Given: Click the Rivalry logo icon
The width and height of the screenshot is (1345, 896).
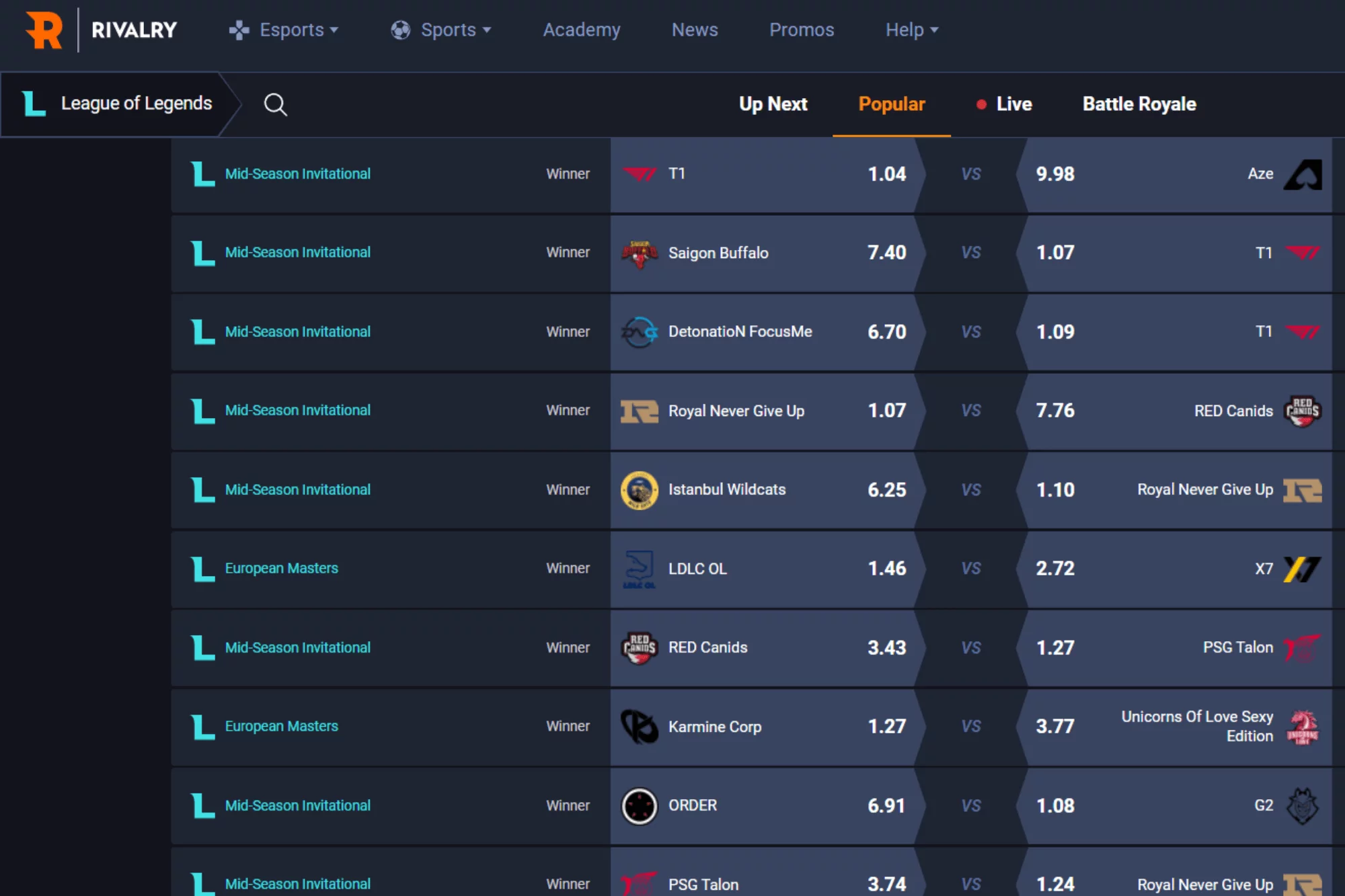Looking at the screenshot, I should [44, 30].
